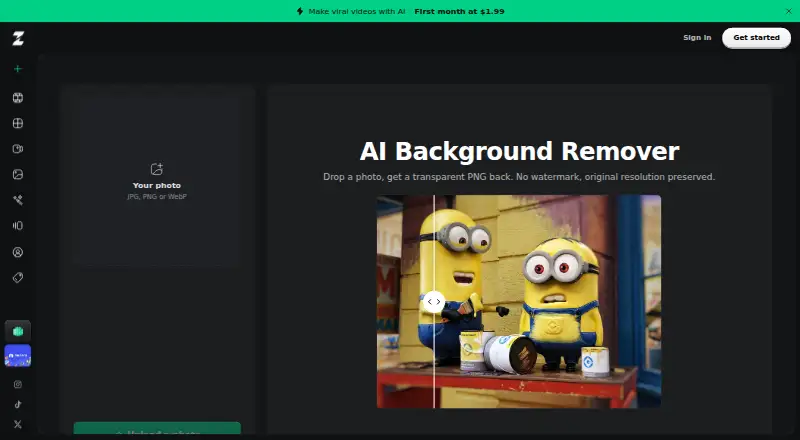Click the 'Your photo' upload drop area
Image resolution: width=800 pixels, height=440 pixels.
[x=157, y=181]
